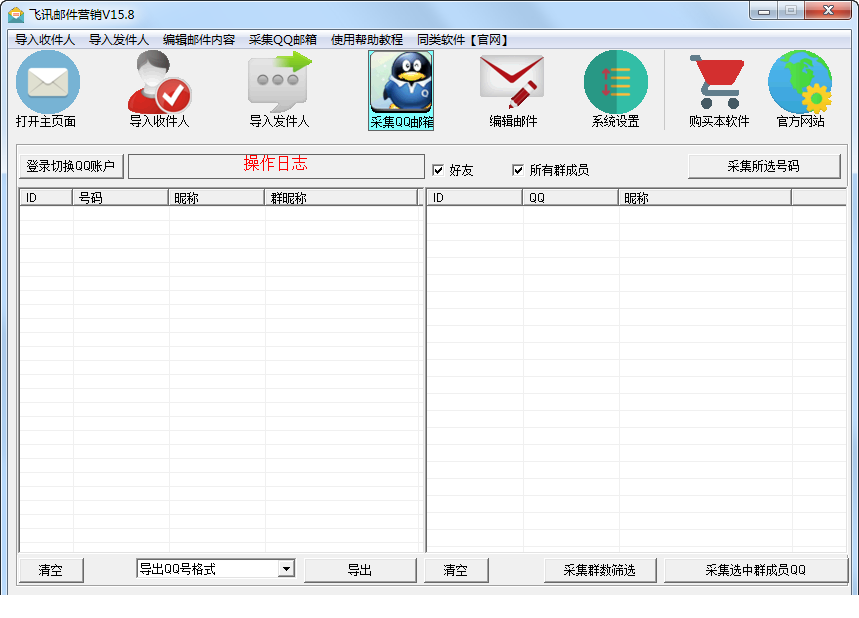Click 采集所选号码 button

(x=764, y=166)
